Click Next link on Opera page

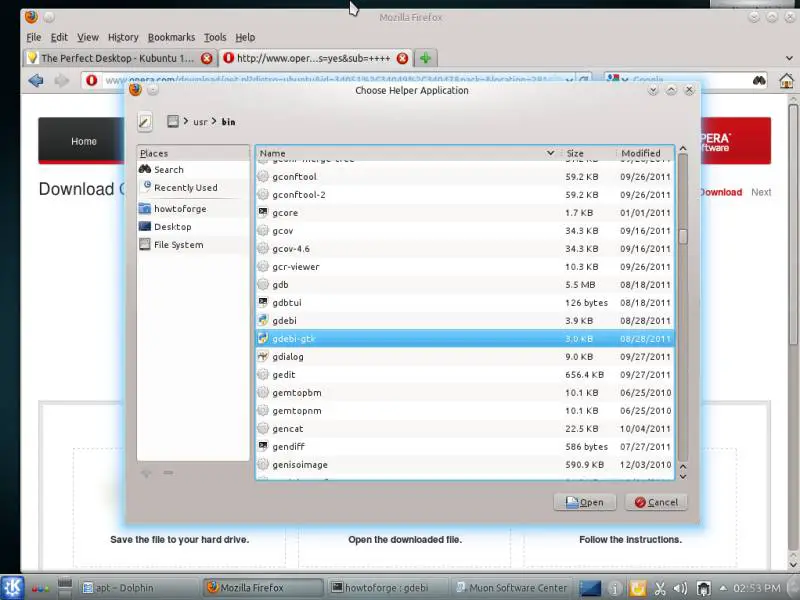(761, 192)
